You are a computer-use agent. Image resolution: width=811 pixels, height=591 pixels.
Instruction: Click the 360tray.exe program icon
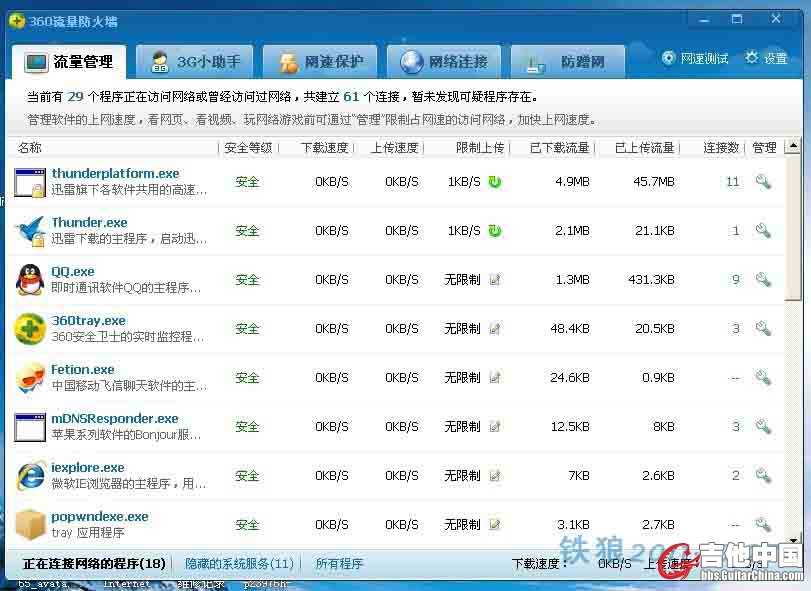[x=30, y=328]
